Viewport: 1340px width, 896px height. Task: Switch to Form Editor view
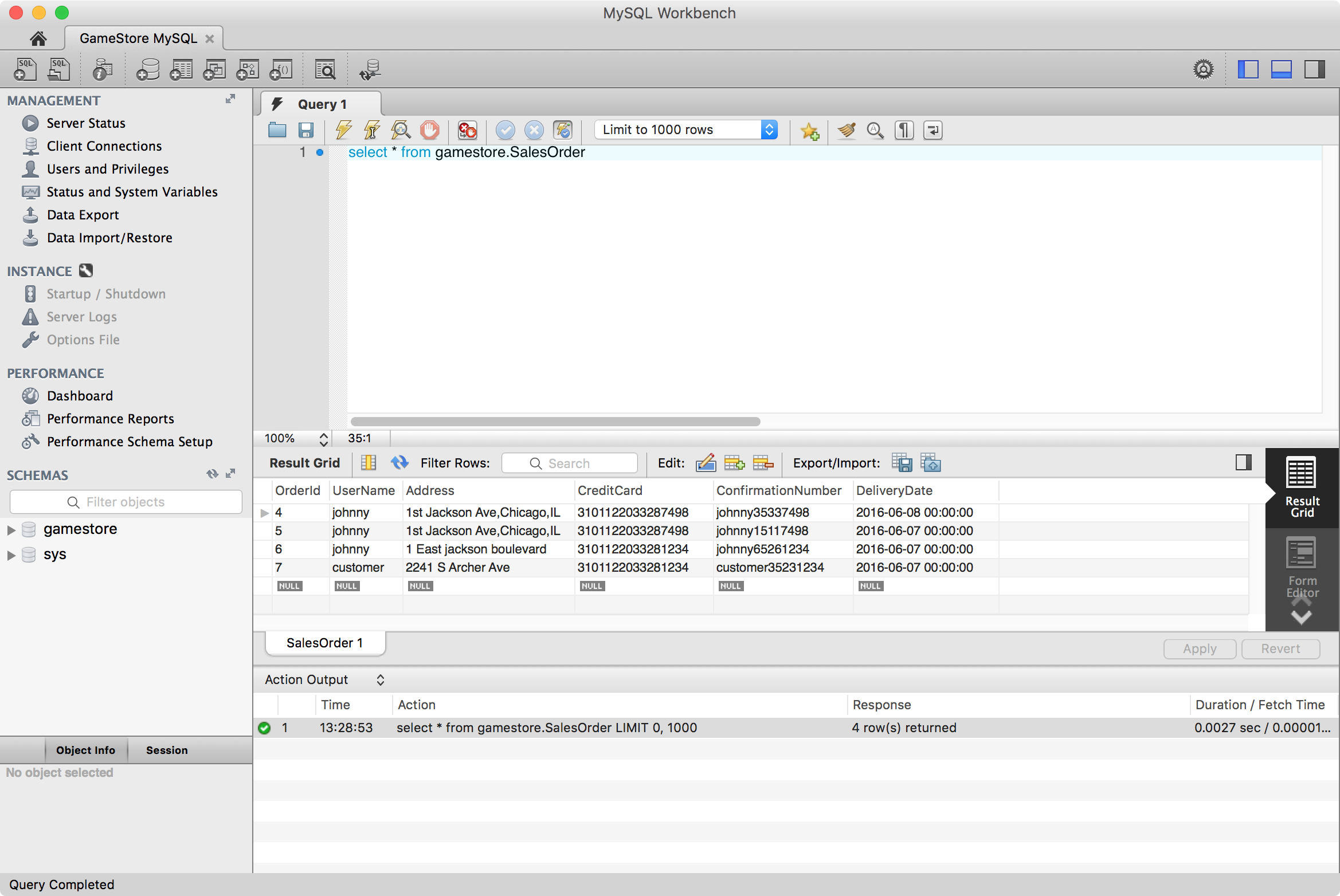pos(1302,567)
